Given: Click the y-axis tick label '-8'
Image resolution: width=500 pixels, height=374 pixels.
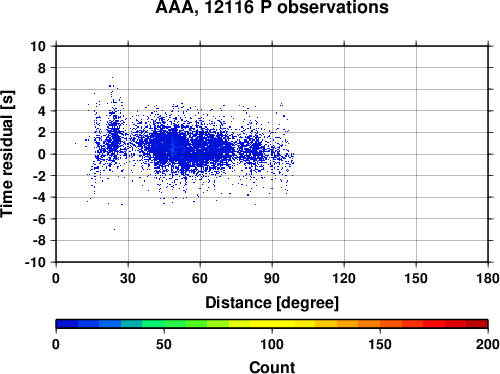Looking at the screenshot, I should 39,241.
